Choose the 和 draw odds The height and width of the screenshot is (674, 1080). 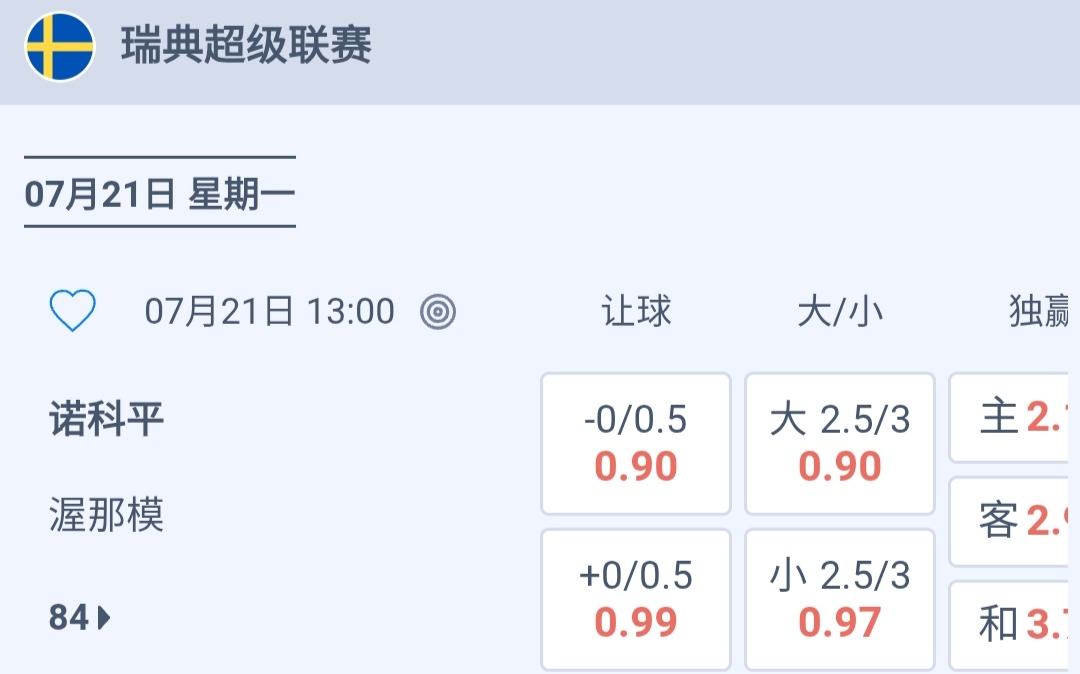[x=1010, y=625]
